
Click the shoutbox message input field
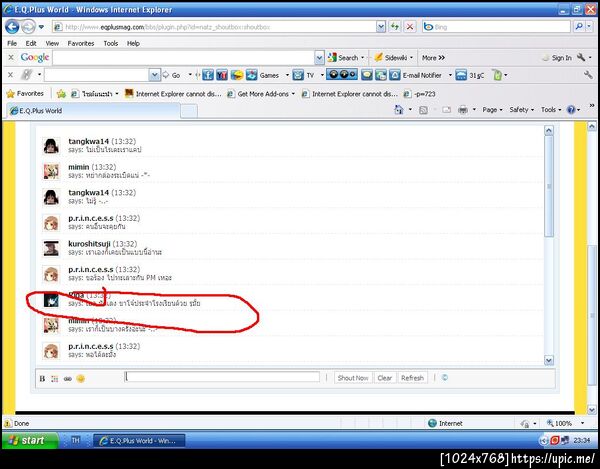222,377
